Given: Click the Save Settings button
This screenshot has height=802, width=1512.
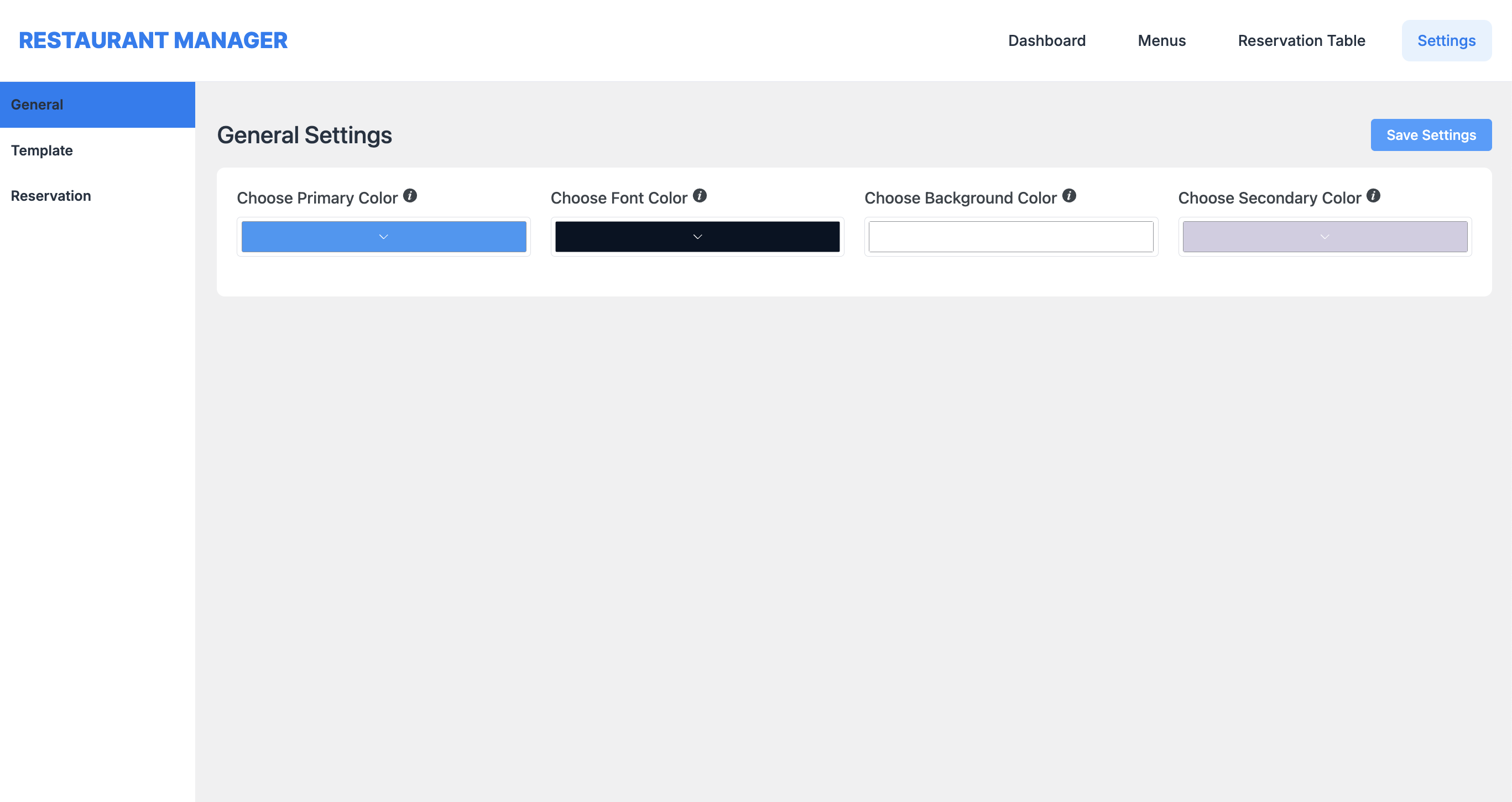Looking at the screenshot, I should click(1430, 135).
